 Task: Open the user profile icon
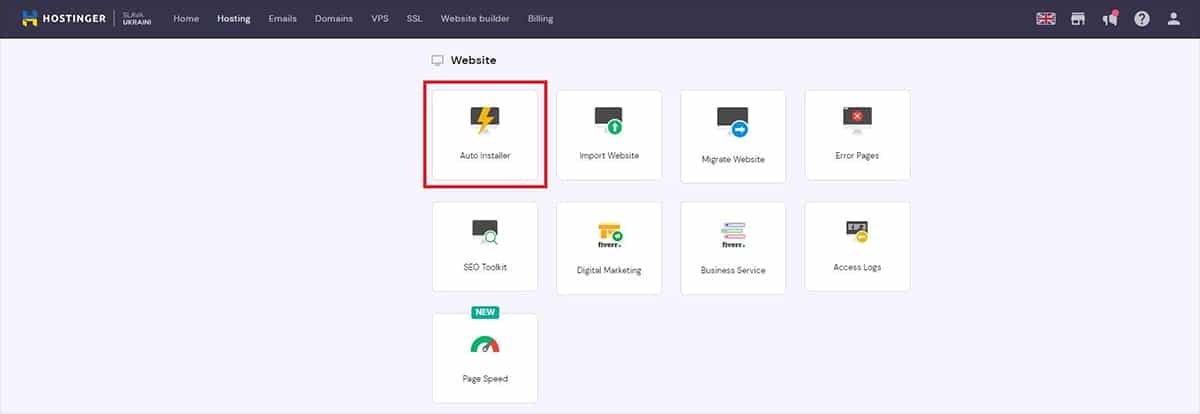(1174, 19)
